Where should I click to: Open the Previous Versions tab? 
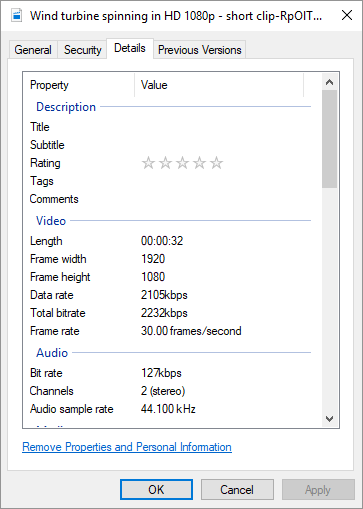pyautogui.click(x=200, y=50)
